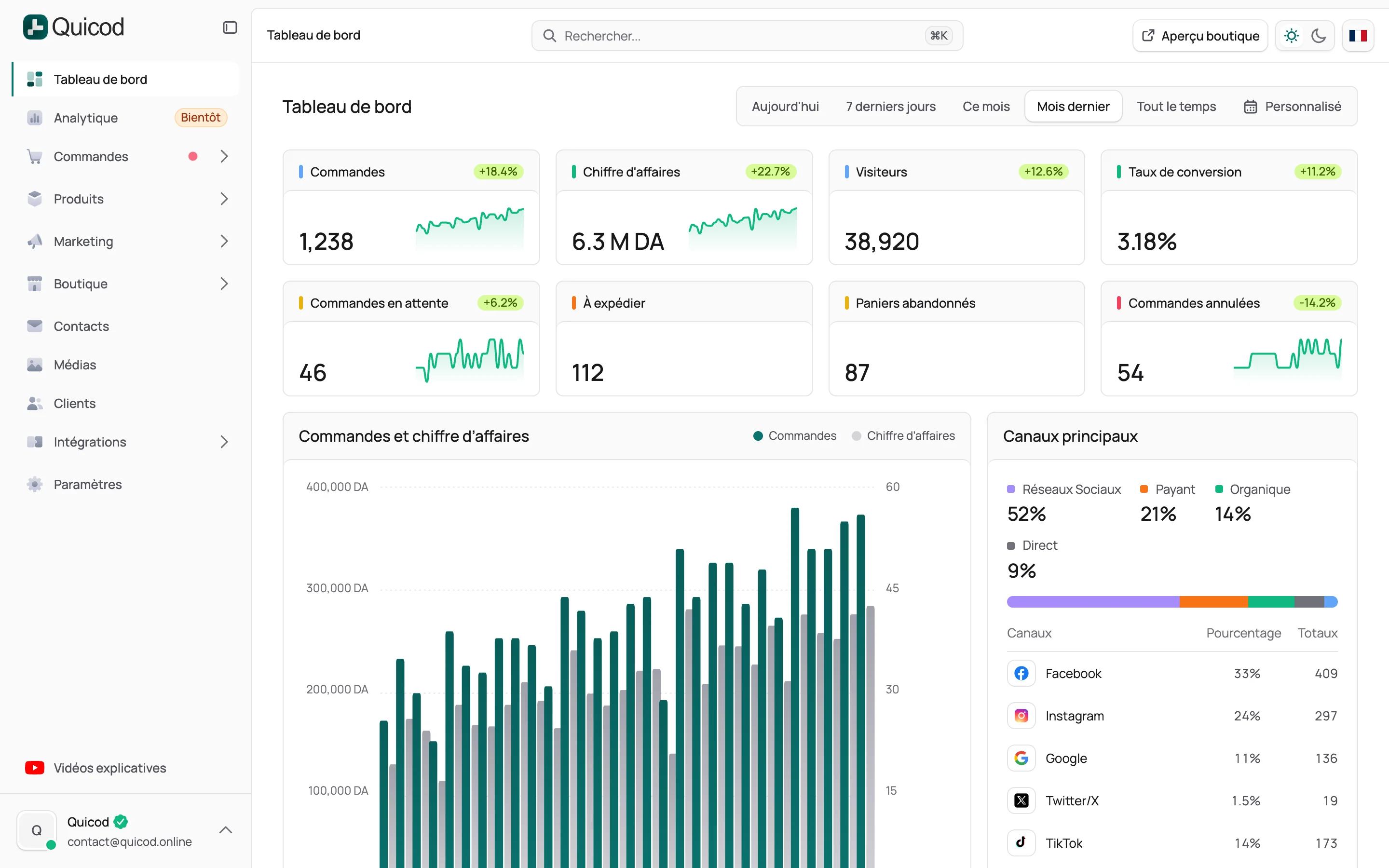Click the TikTok channel icon
Viewport: 1389px width, 868px height.
(1021, 843)
